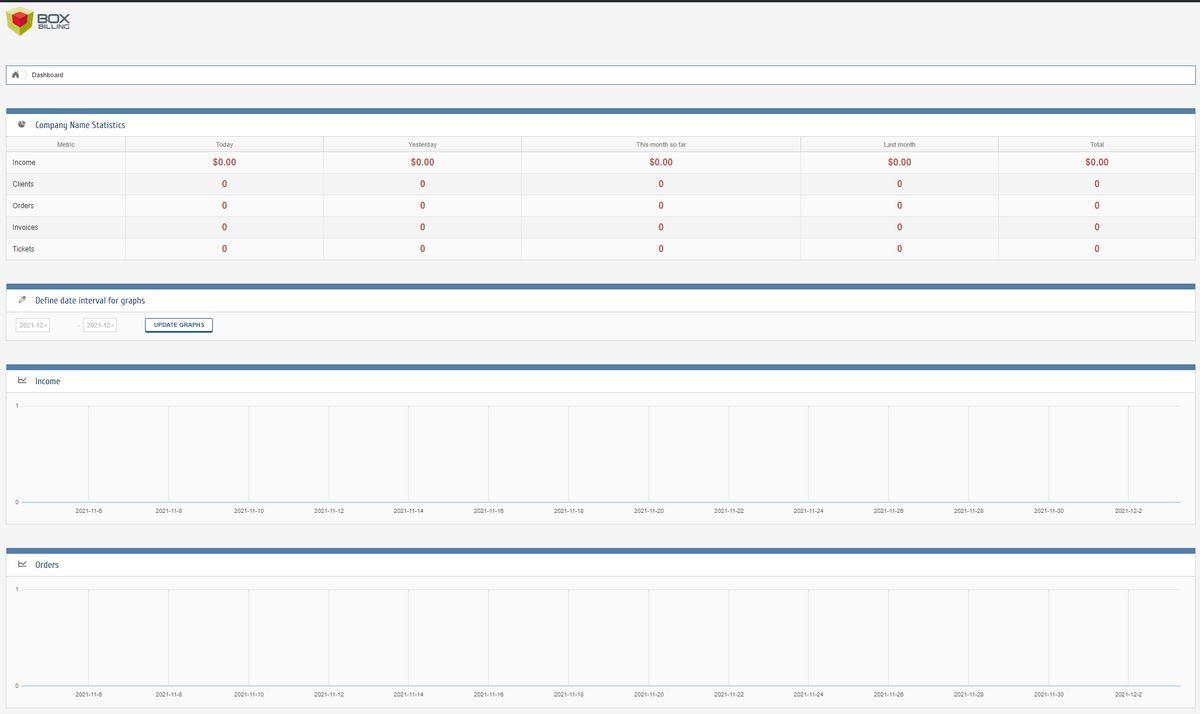Click the Today column header
Viewport: 1200px width, 714px height.
(x=224, y=144)
